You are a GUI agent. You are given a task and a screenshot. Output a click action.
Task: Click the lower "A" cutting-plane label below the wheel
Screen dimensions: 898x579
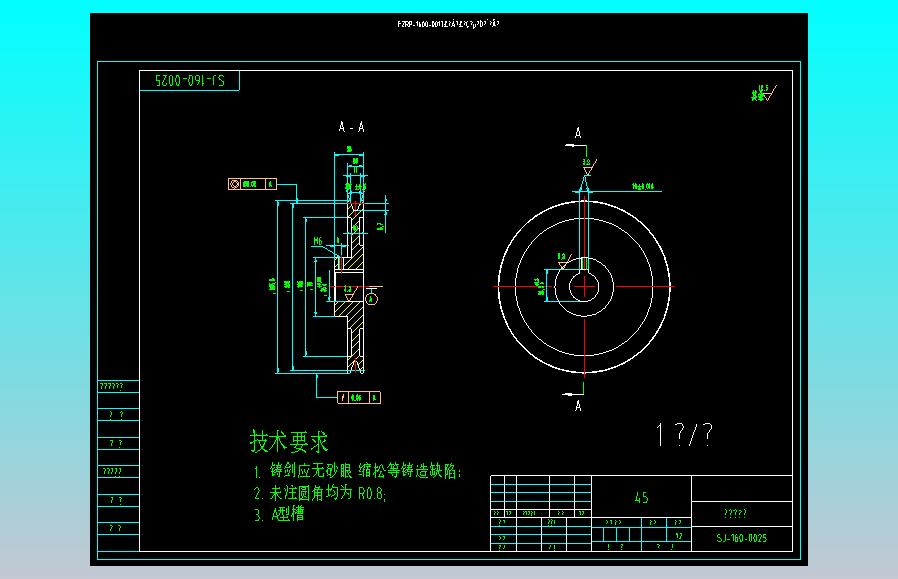coord(578,406)
